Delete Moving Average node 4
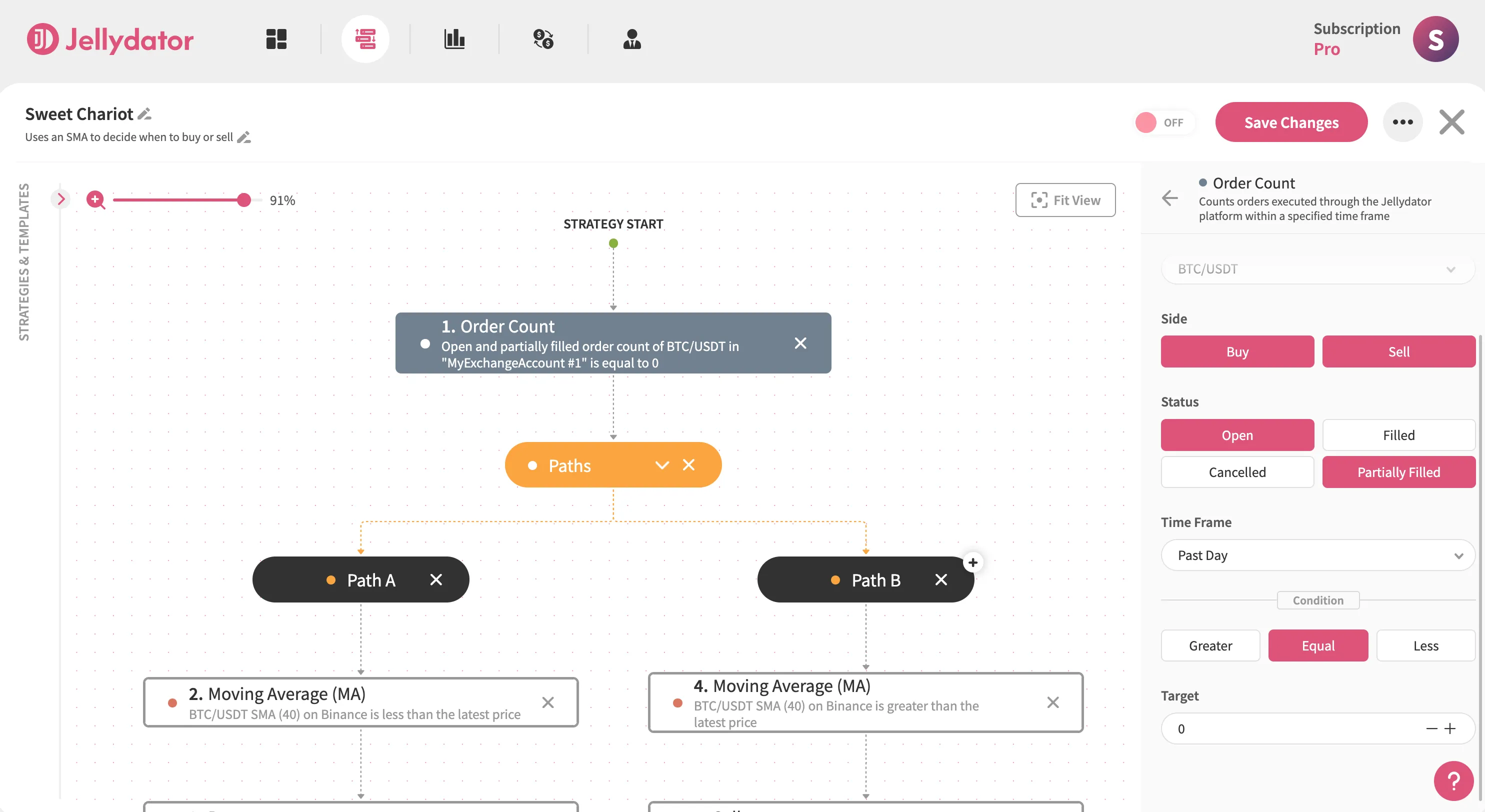The image size is (1485, 812). tap(1052, 702)
